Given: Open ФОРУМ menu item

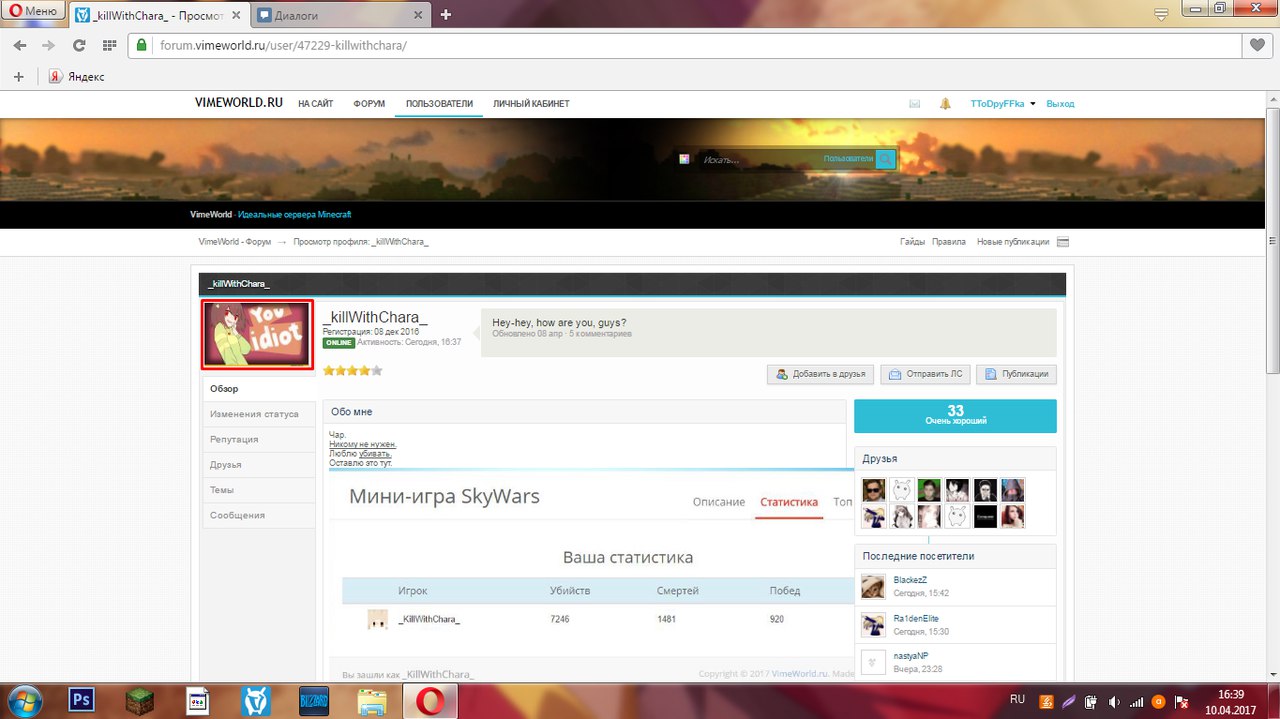Looking at the screenshot, I should tap(369, 104).
